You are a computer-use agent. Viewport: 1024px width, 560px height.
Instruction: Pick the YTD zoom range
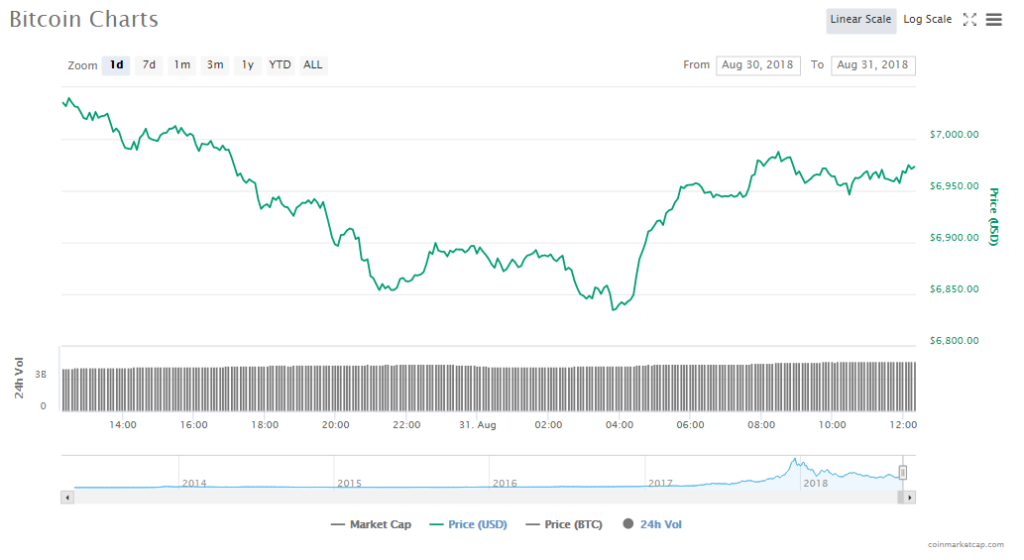[280, 65]
